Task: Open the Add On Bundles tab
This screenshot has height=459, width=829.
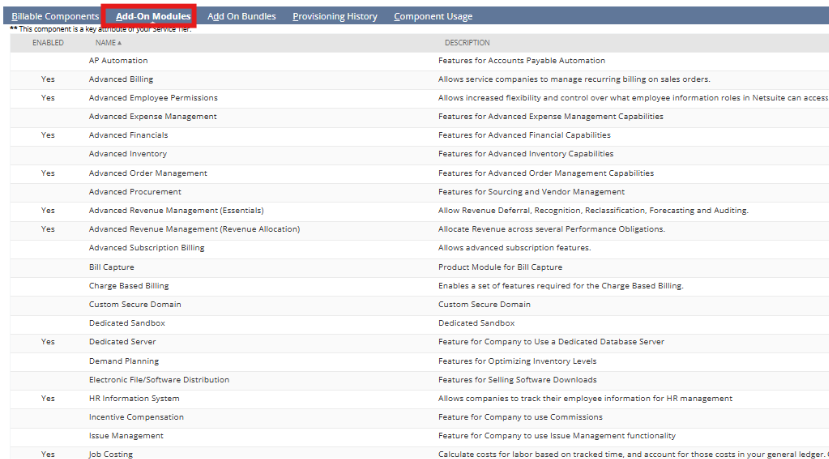Action: click(241, 16)
